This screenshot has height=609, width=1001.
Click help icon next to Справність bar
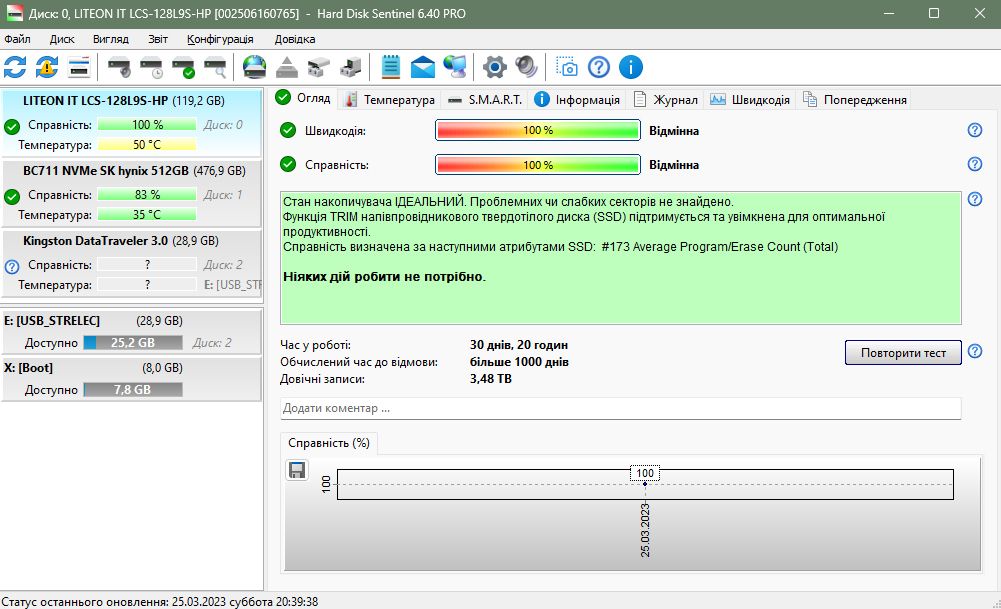tap(975, 164)
